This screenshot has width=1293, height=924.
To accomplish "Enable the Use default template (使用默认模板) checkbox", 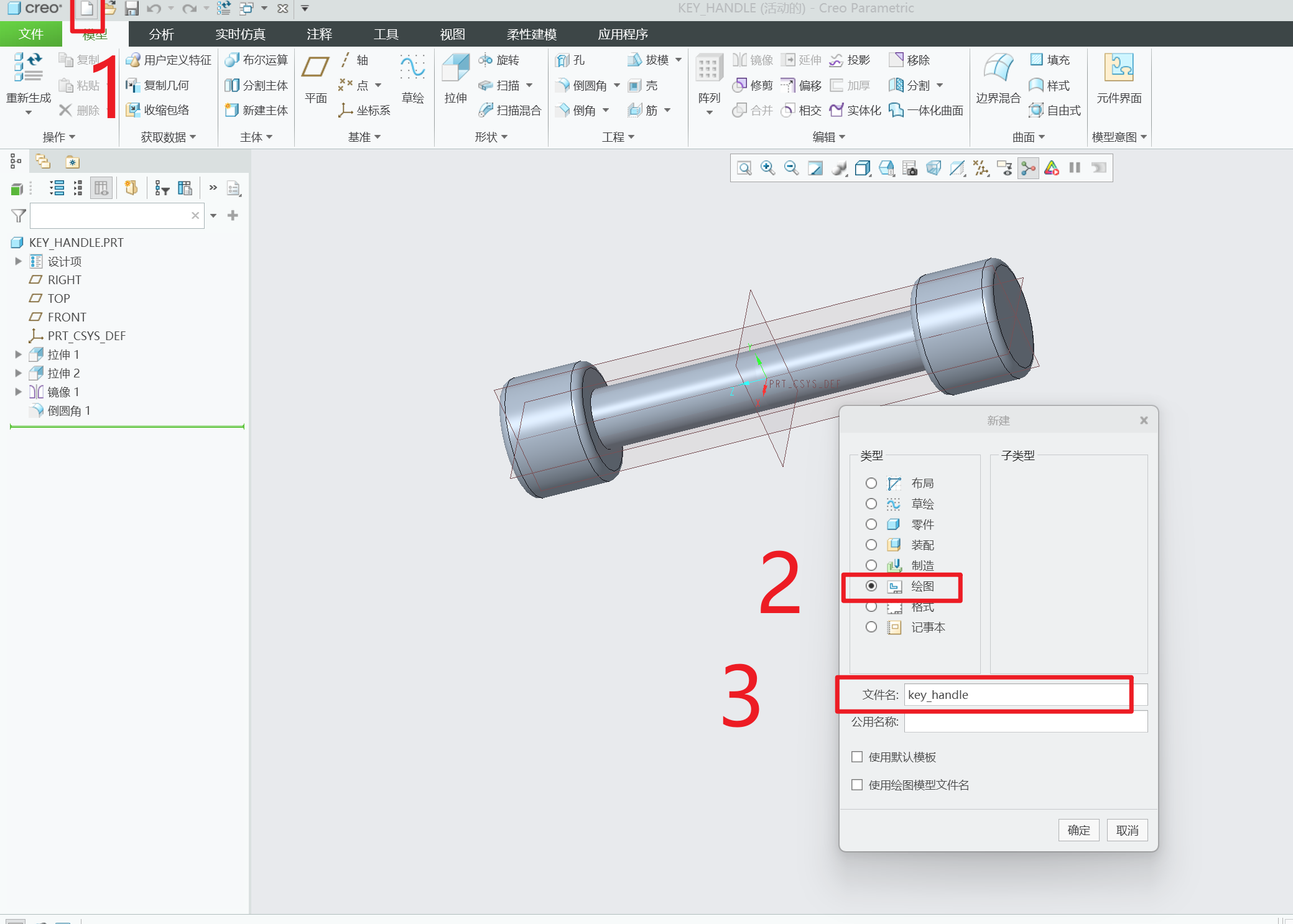I will point(857,757).
